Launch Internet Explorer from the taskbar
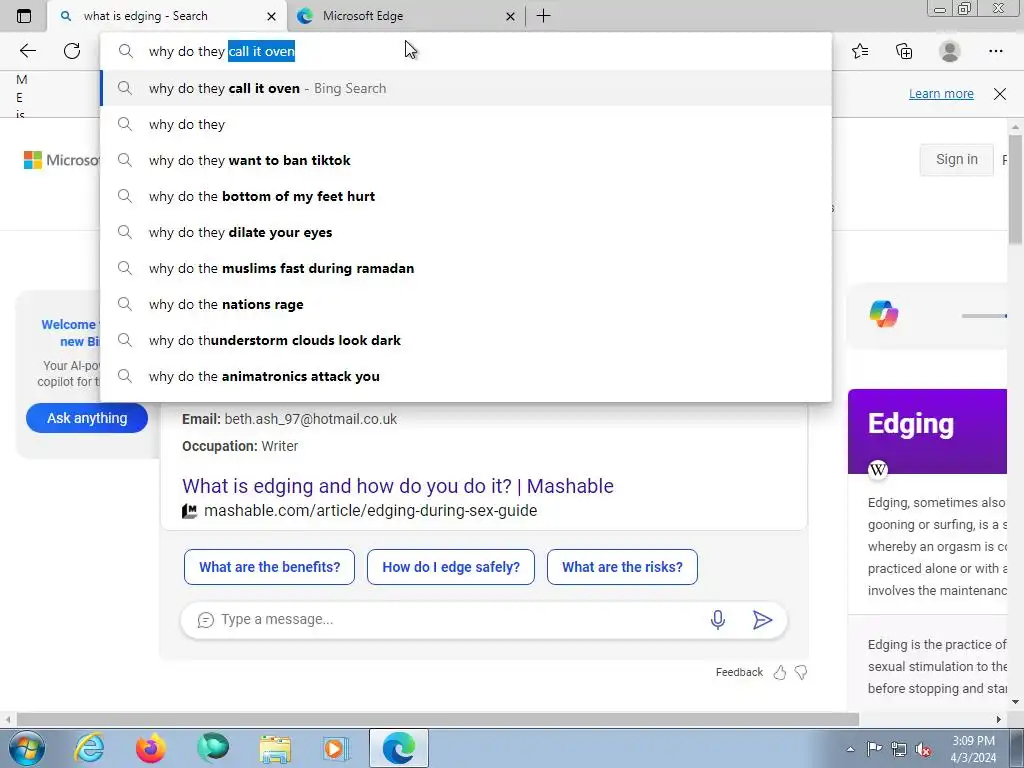This screenshot has width=1024, height=768. 89,748
